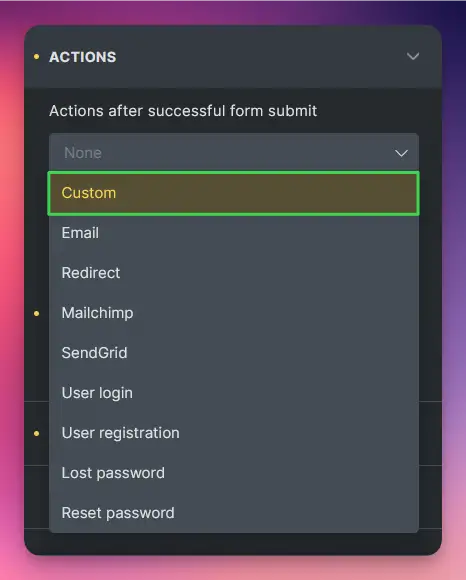Image resolution: width=466 pixels, height=580 pixels.
Task: Click the yellow dot left of Mailchimp
Action: coord(36,313)
